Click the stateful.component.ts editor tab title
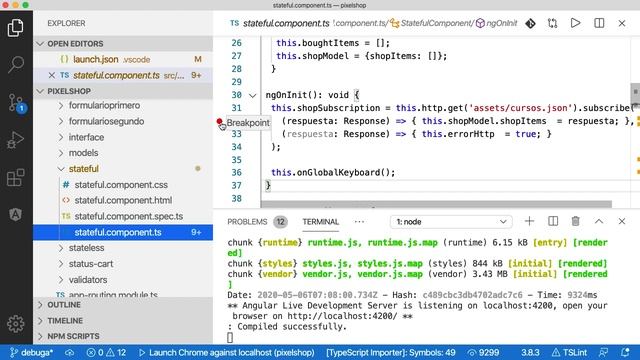Viewport: 640px width, 360px height. pos(286,23)
